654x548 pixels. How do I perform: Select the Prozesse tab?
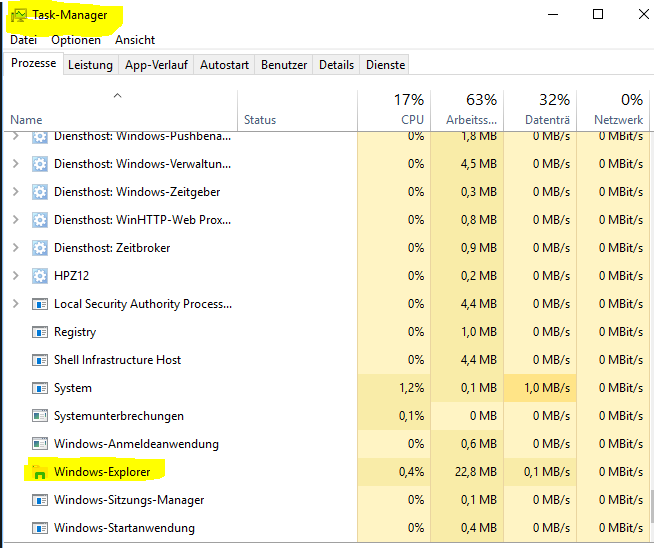[33, 63]
